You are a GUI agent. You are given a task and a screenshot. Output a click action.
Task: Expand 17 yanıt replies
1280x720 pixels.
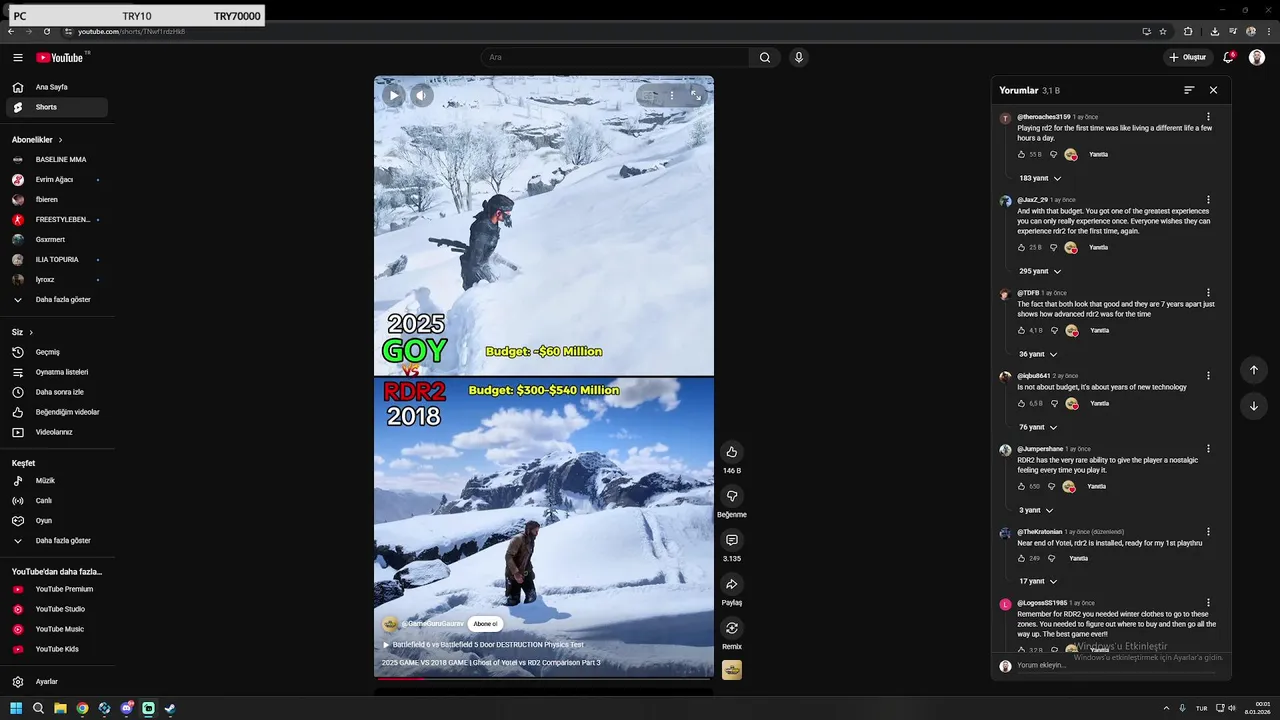pos(1038,581)
